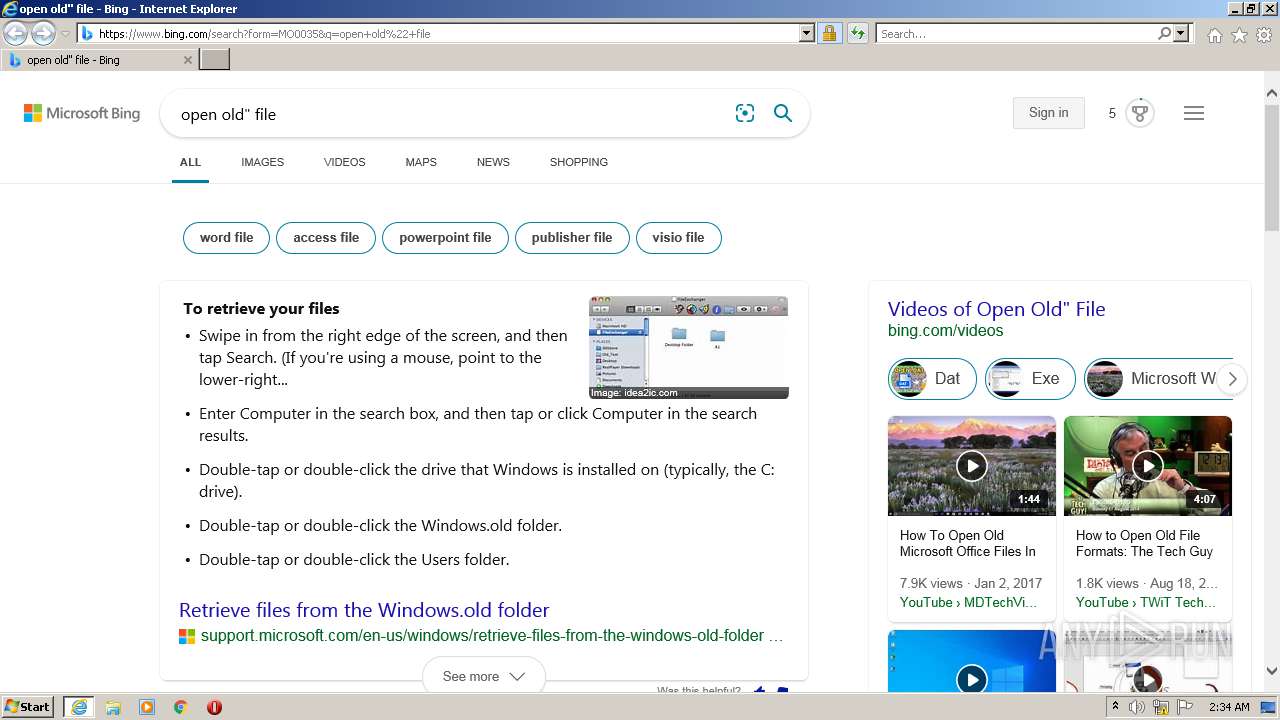Select the ALL results tab
Image resolution: width=1280 pixels, height=720 pixels.
point(190,162)
